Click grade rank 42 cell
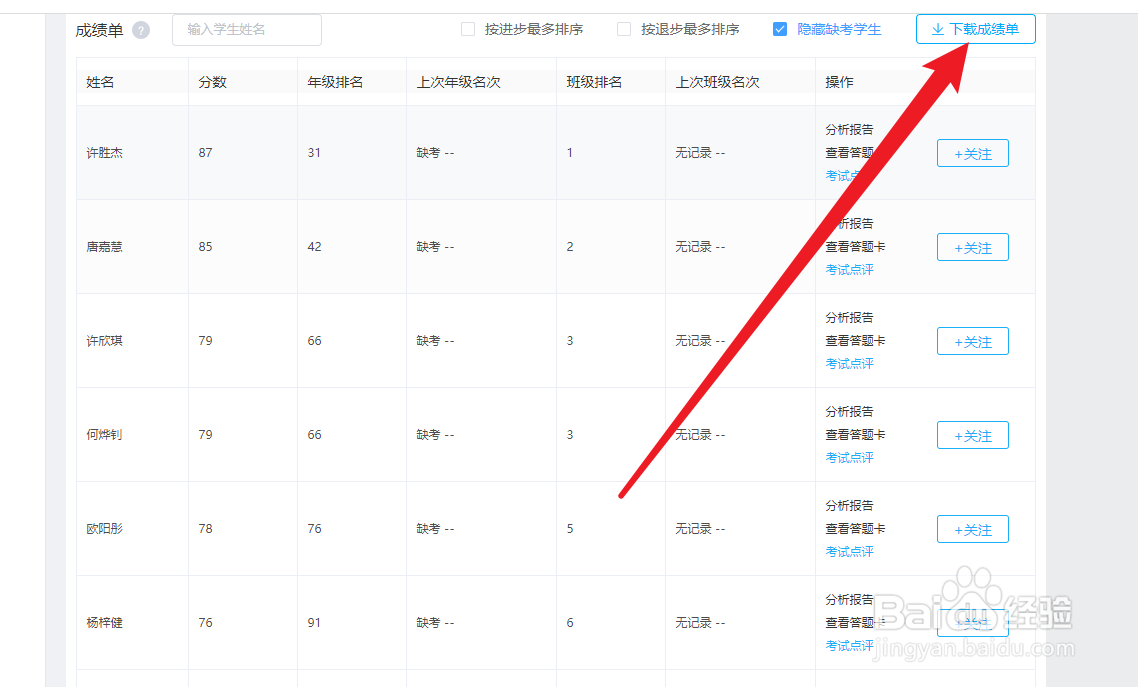 click(x=314, y=247)
